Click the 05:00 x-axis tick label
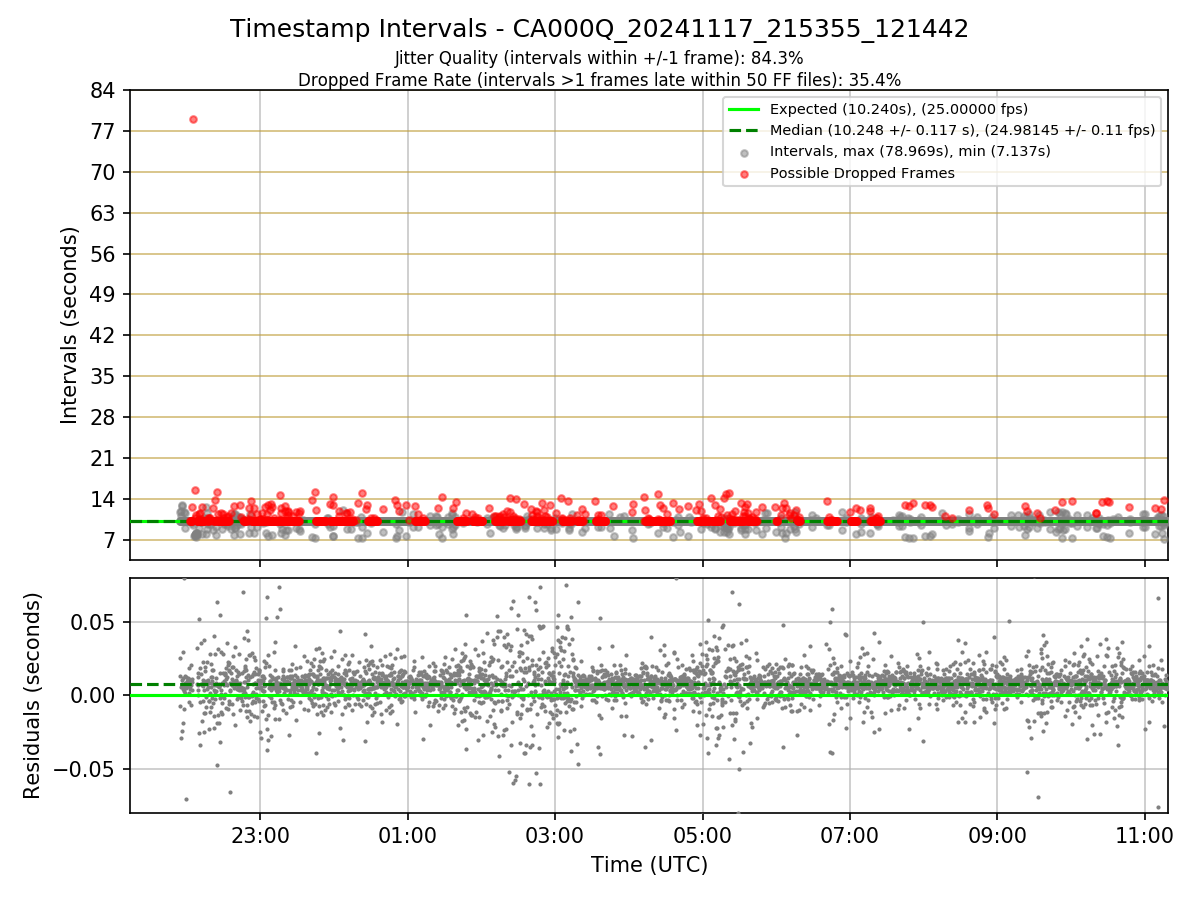 (702, 834)
